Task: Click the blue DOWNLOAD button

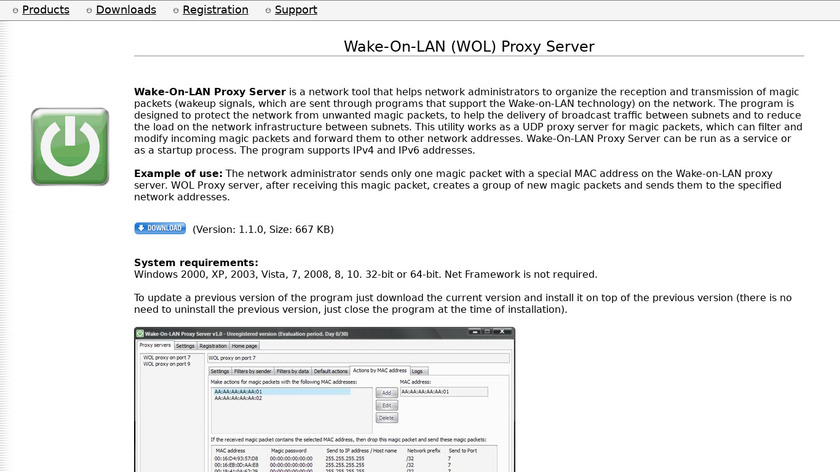Action: pyautogui.click(x=160, y=228)
